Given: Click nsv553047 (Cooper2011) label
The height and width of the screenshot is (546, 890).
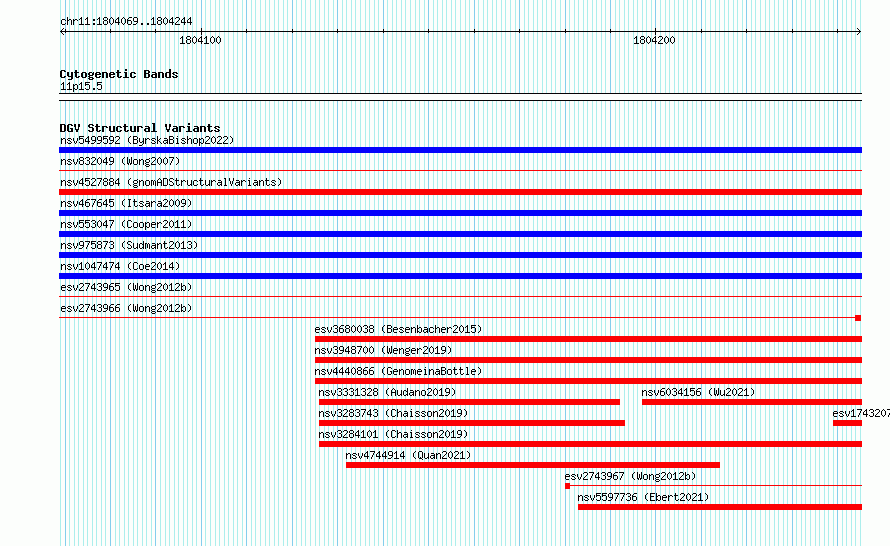Looking at the screenshot, I should (x=126, y=224).
